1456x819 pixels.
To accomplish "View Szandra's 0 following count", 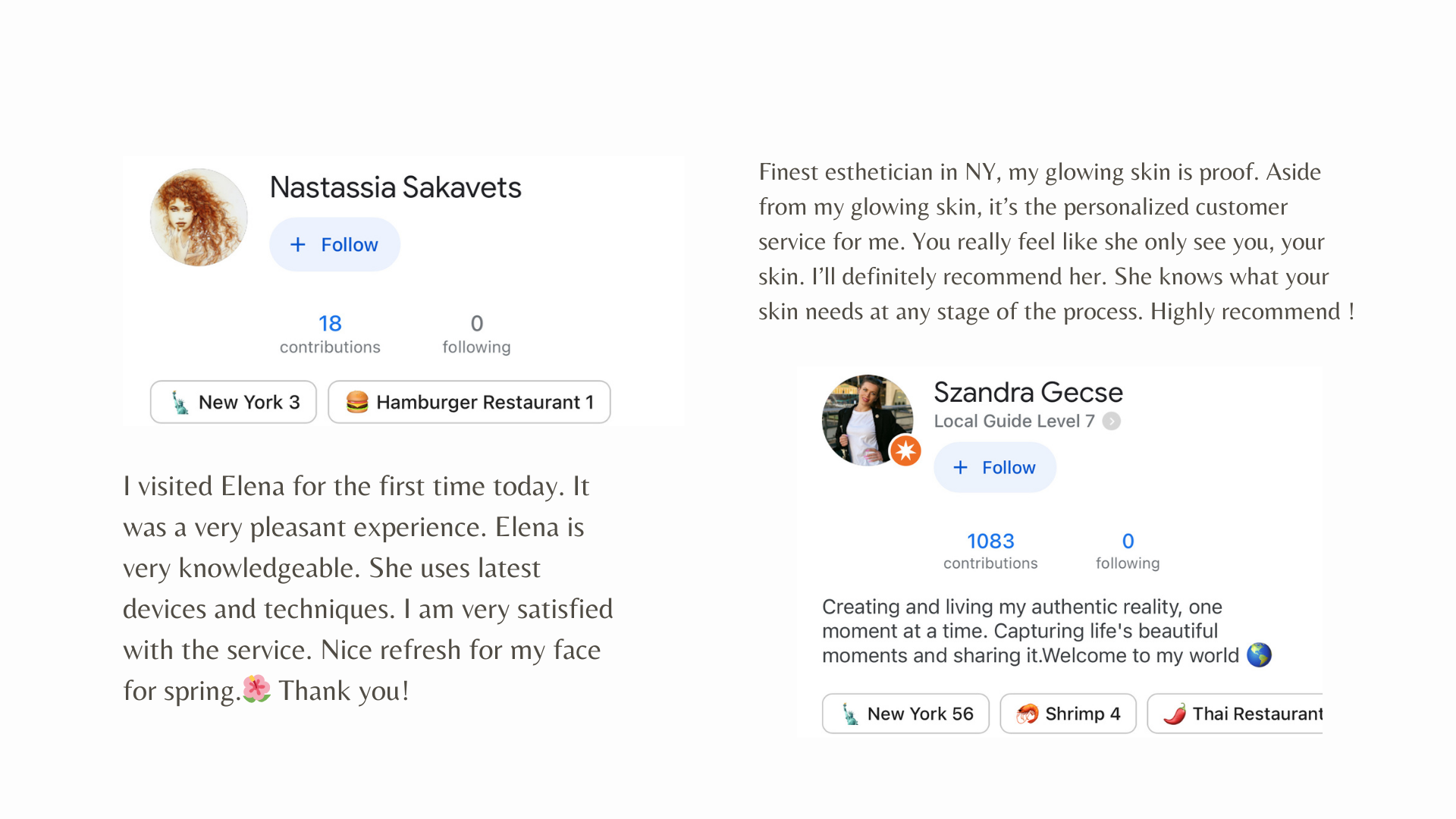I will (1128, 551).
